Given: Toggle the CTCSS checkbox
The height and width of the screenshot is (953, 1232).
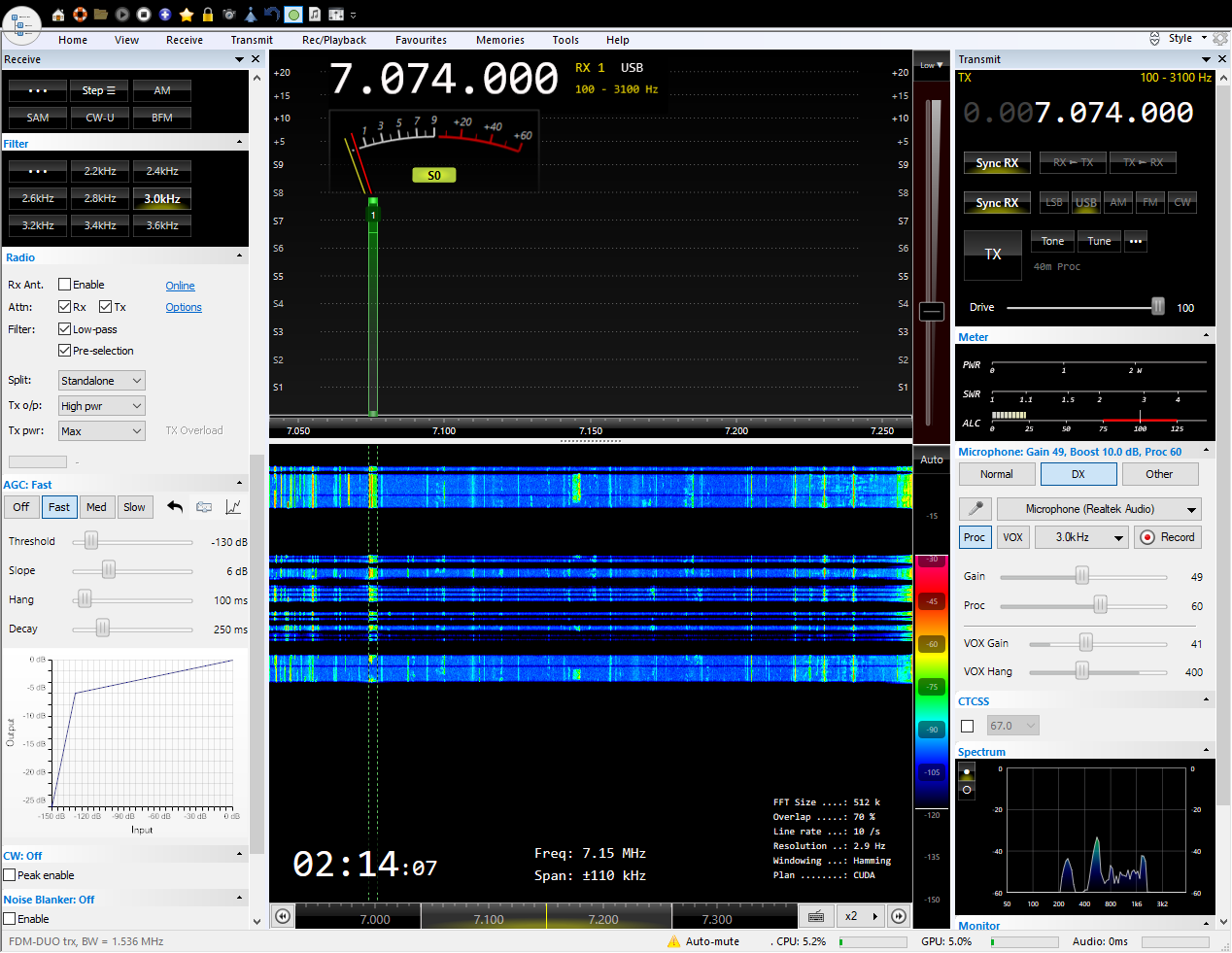Looking at the screenshot, I should click(967, 726).
